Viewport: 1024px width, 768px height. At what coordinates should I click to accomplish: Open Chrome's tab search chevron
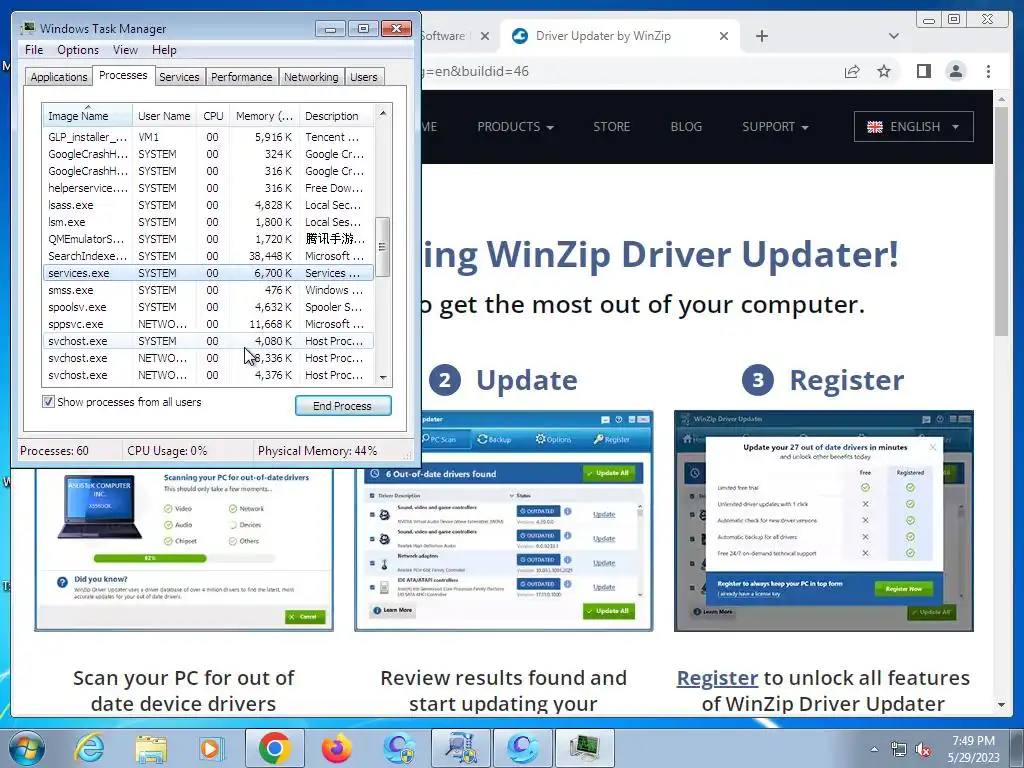pos(894,36)
